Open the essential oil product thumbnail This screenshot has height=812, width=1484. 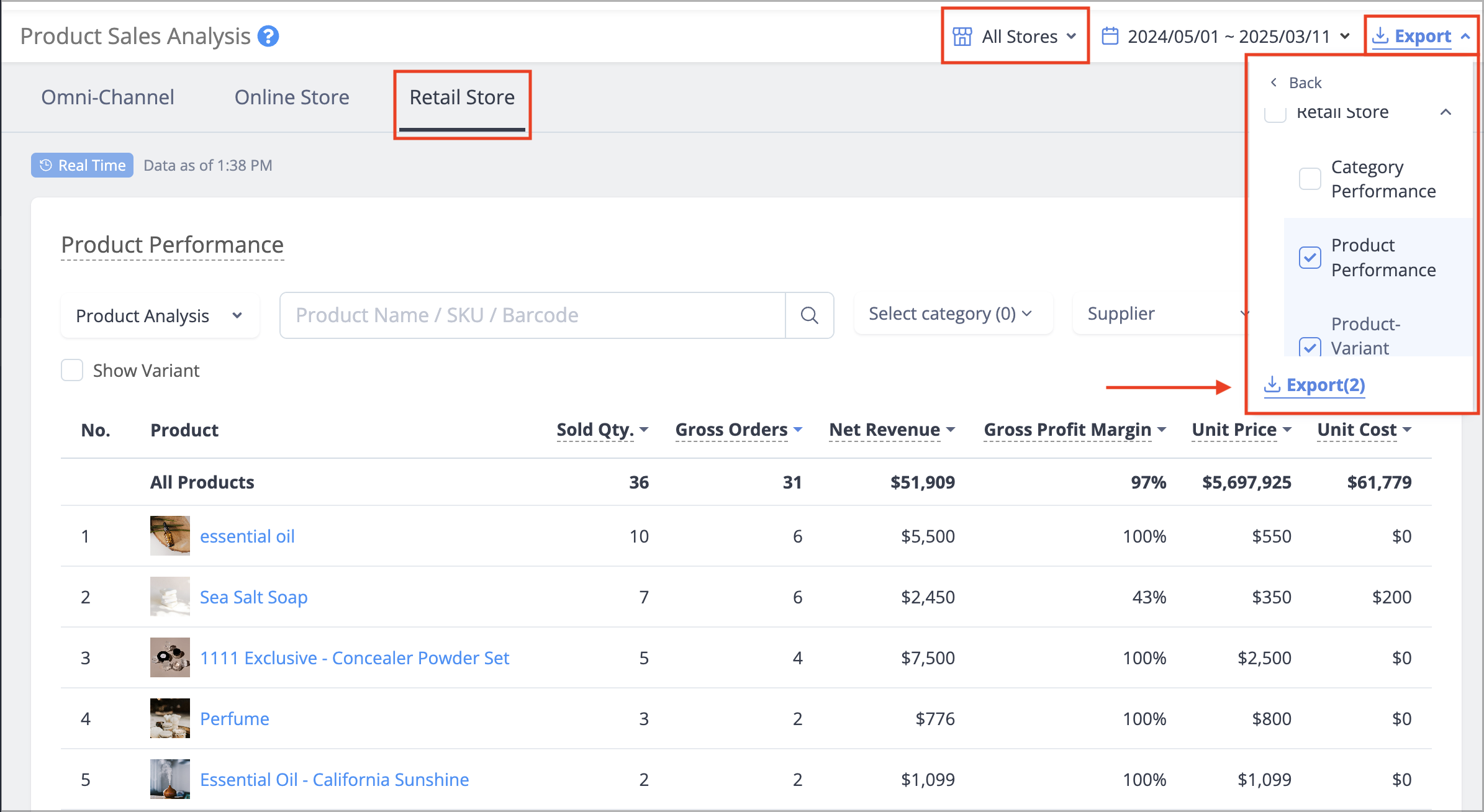pos(170,535)
